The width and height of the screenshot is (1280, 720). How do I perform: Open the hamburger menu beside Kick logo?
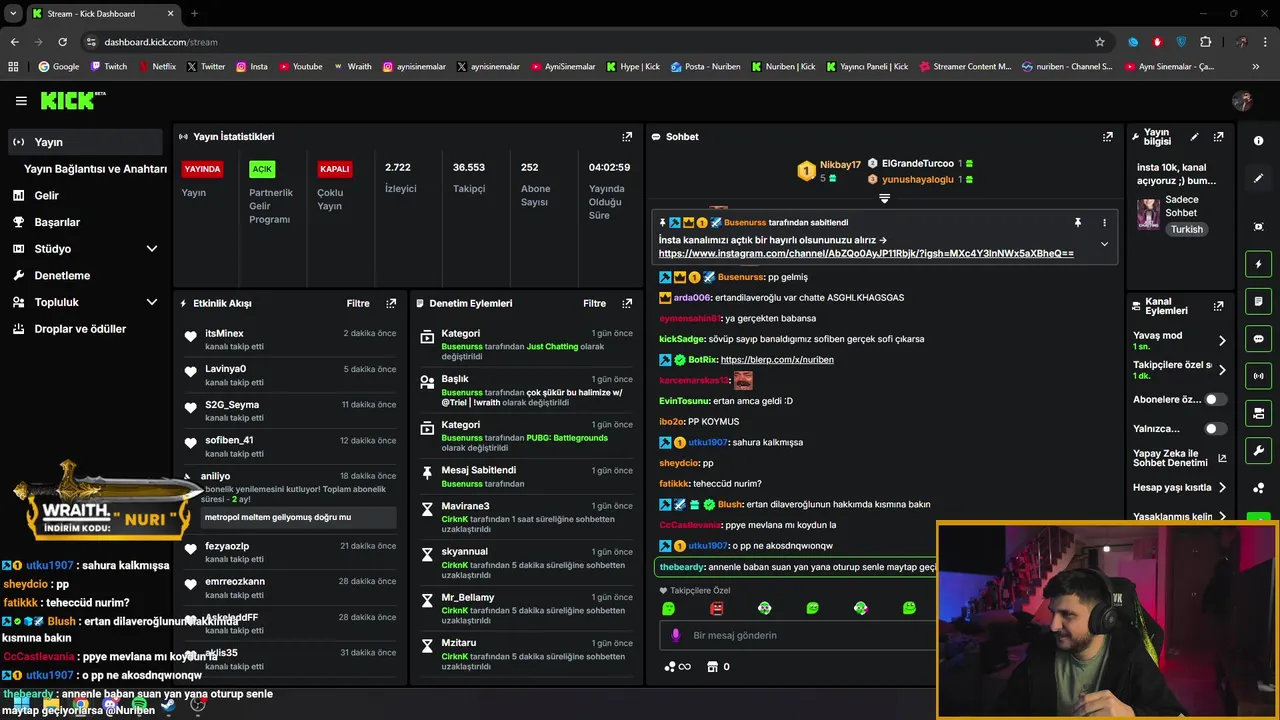pyautogui.click(x=21, y=101)
